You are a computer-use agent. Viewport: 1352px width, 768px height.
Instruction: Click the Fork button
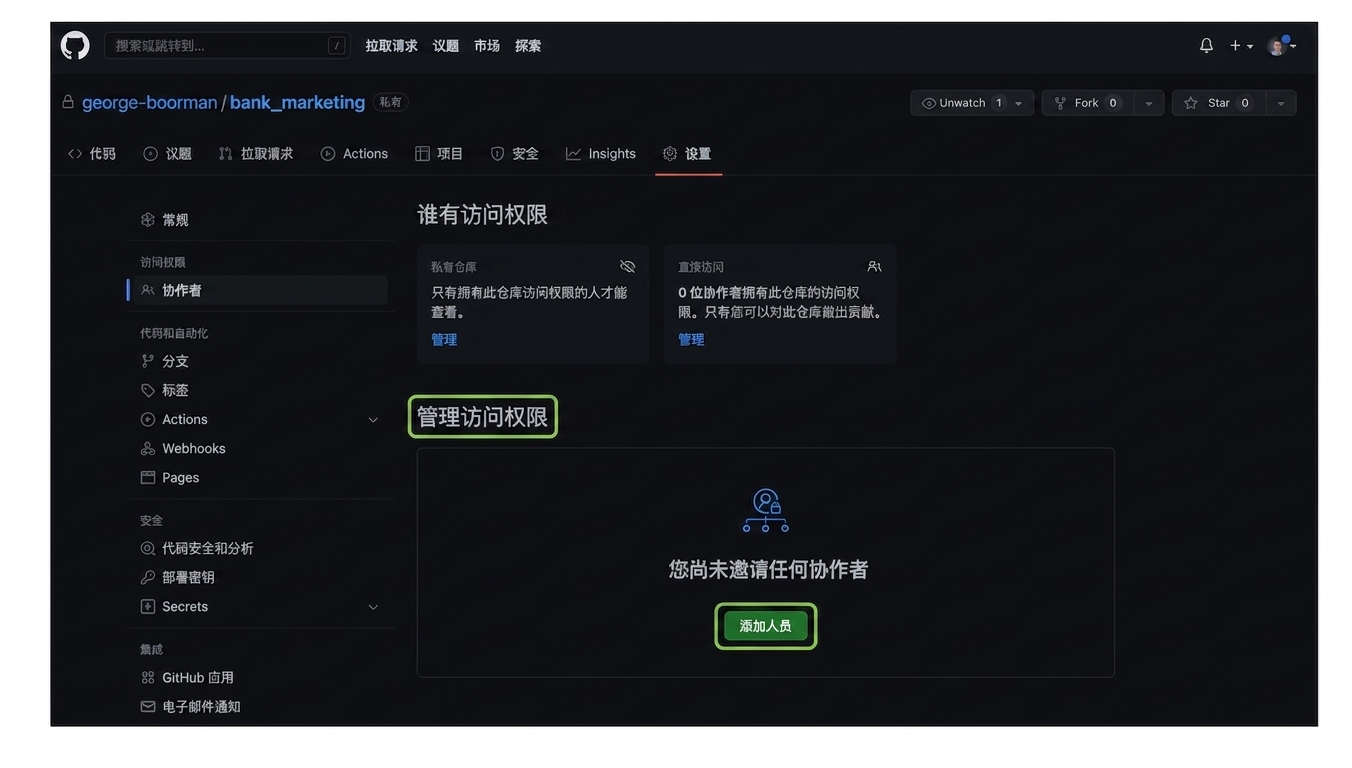1088,103
